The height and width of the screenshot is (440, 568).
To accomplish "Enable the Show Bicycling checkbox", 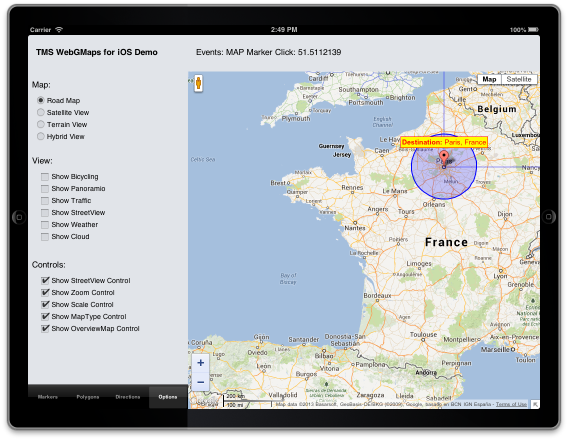I will 45,177.
